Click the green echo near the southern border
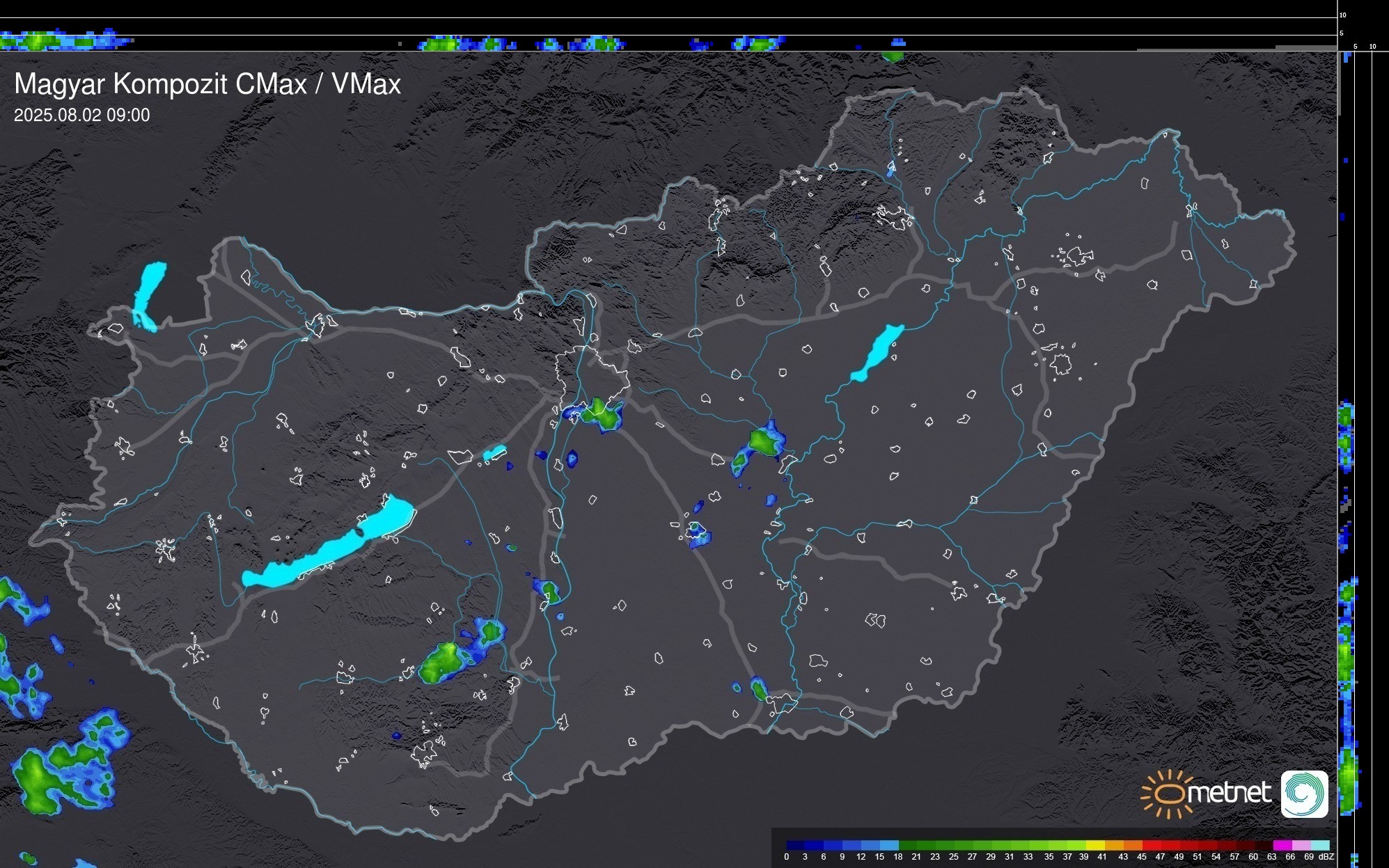1389x868 pixels. pos(759,690)
